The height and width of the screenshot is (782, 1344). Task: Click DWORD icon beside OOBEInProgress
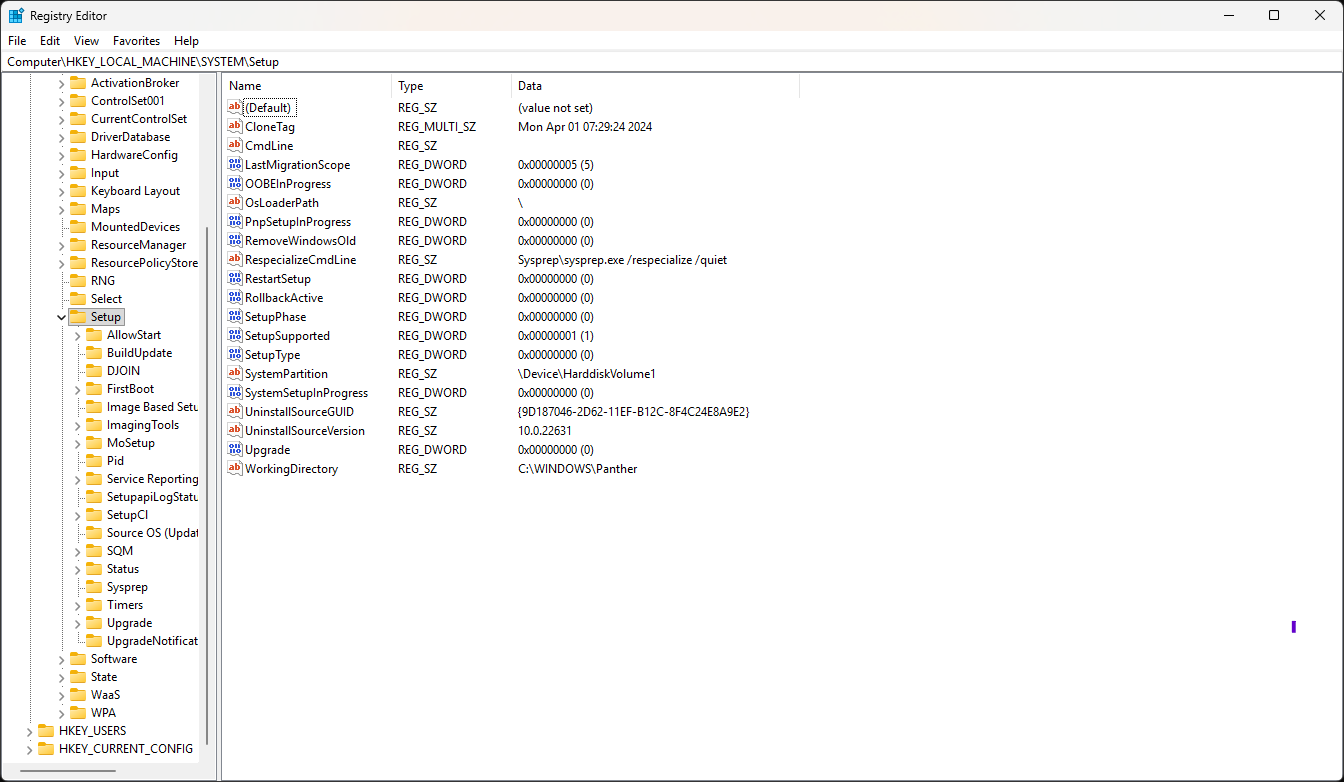click(235, 184)
